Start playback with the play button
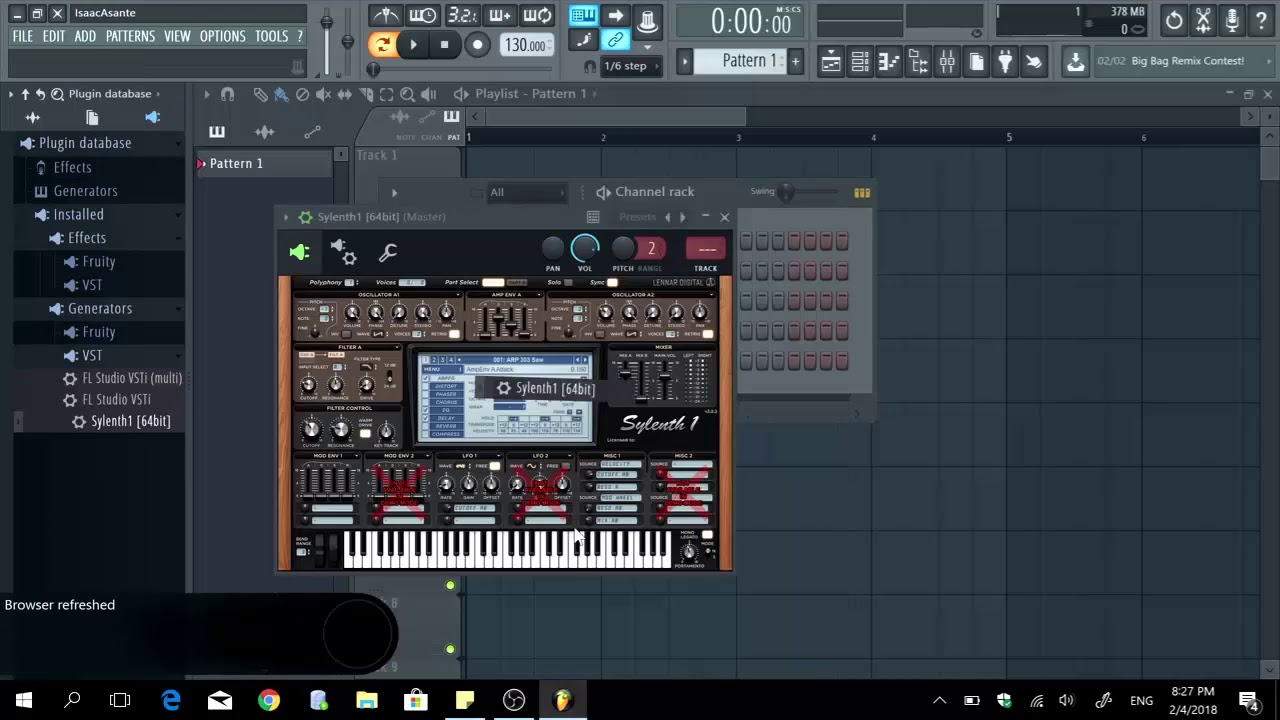 click(413, 44)
